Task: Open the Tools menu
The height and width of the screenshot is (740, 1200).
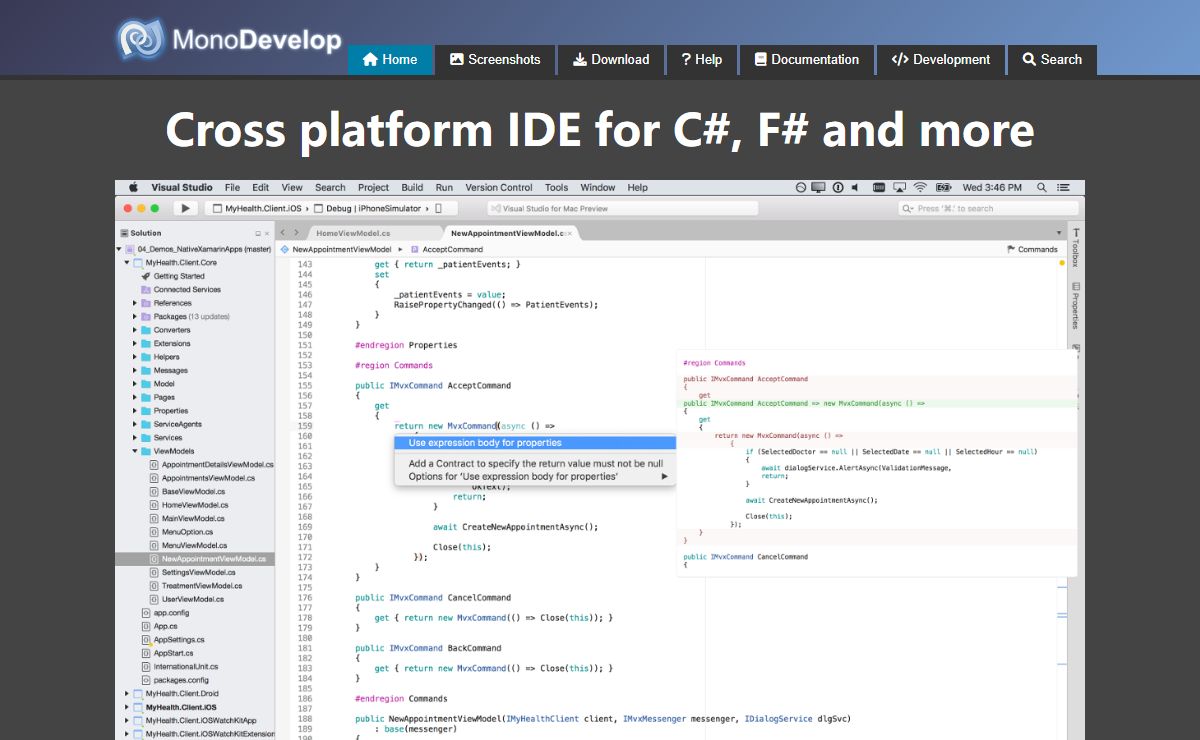Action: (x=556, y=187)
